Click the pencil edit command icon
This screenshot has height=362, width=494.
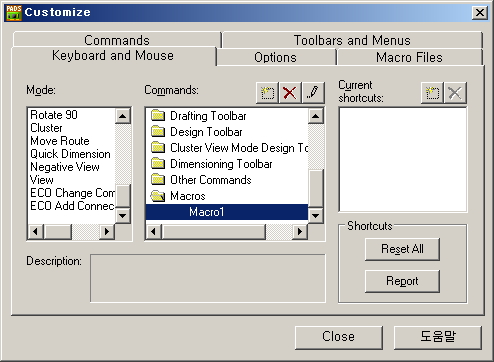coord(313,93)
